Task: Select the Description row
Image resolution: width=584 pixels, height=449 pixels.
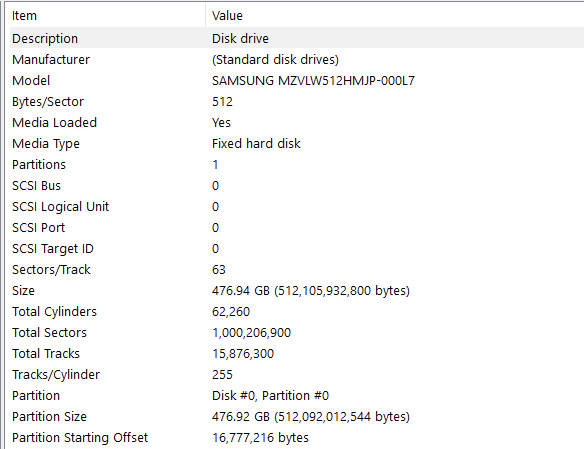Action: point(297,38)
